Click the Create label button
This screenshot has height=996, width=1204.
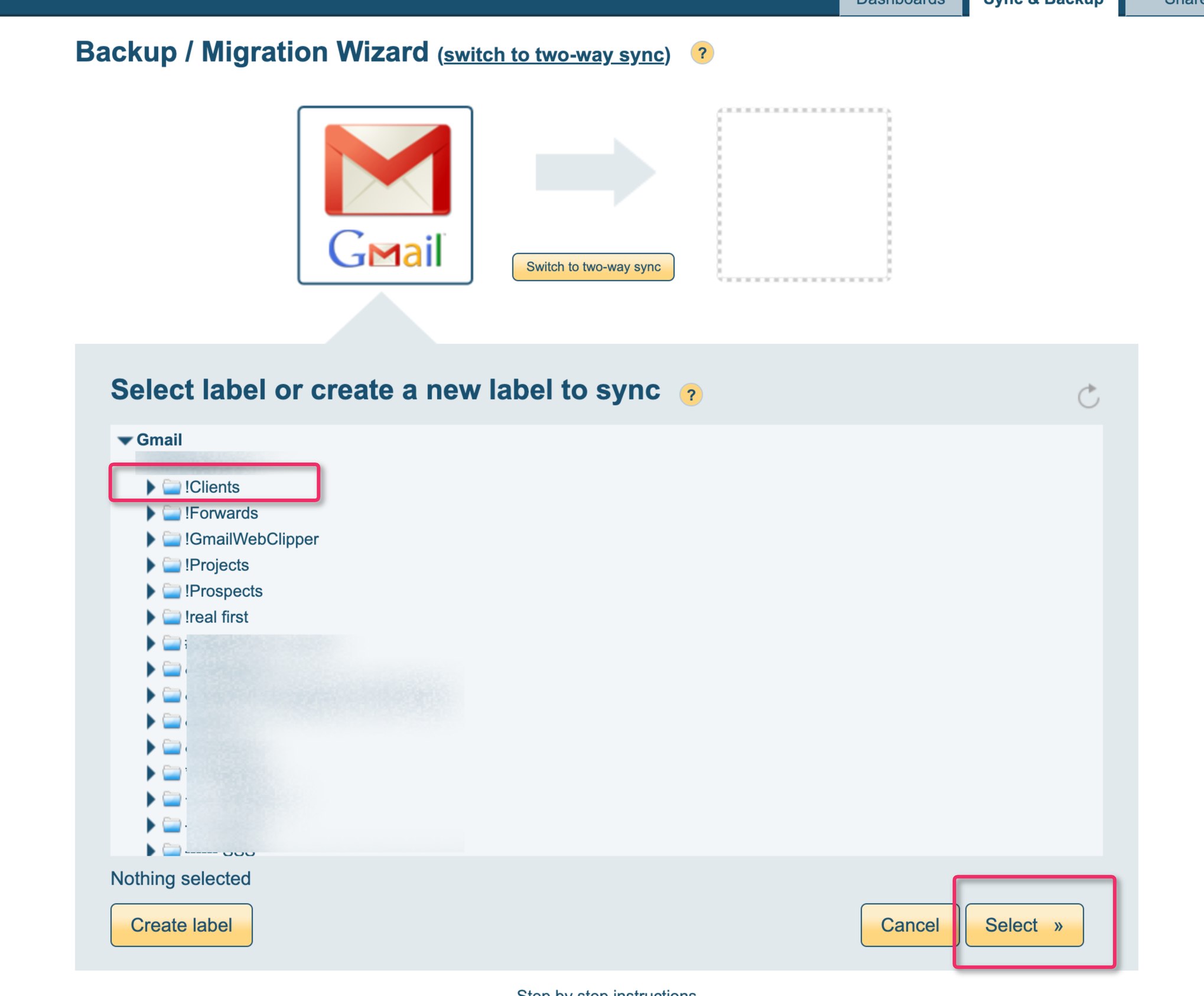pyautogui.click(x=181, y=925)
